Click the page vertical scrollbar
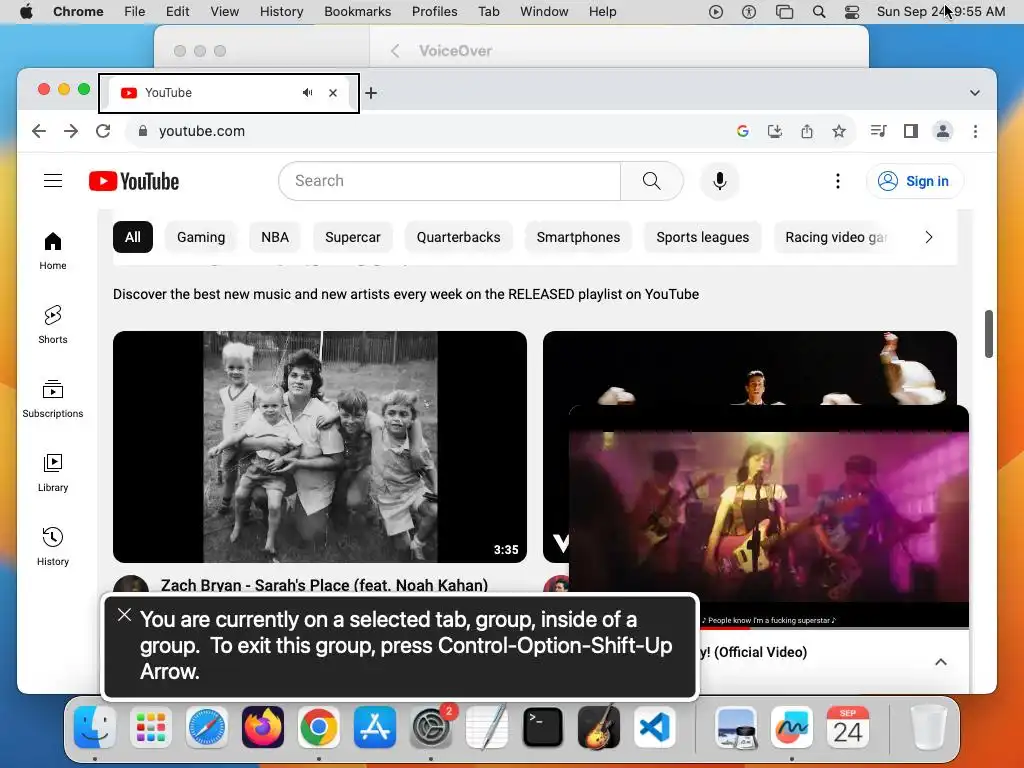This screenshot has width=1024, height=768. pyautogui.click(x=989, y=334)
